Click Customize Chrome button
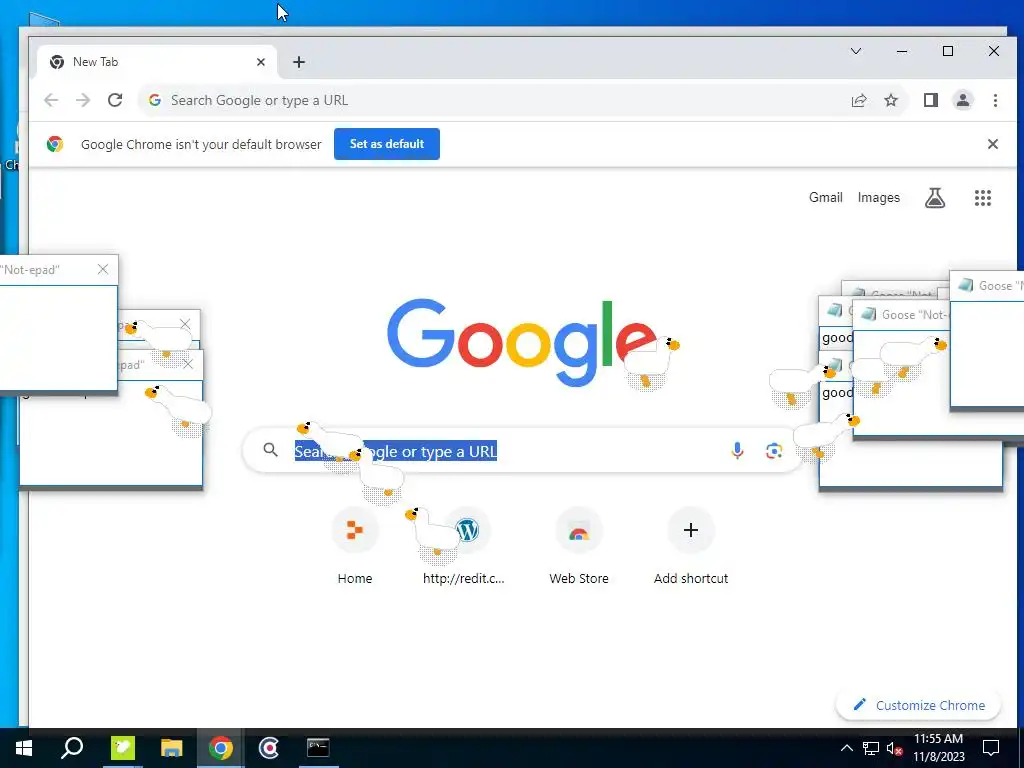The width and height of the screenshot is (1024, 768). click(918, 705)
